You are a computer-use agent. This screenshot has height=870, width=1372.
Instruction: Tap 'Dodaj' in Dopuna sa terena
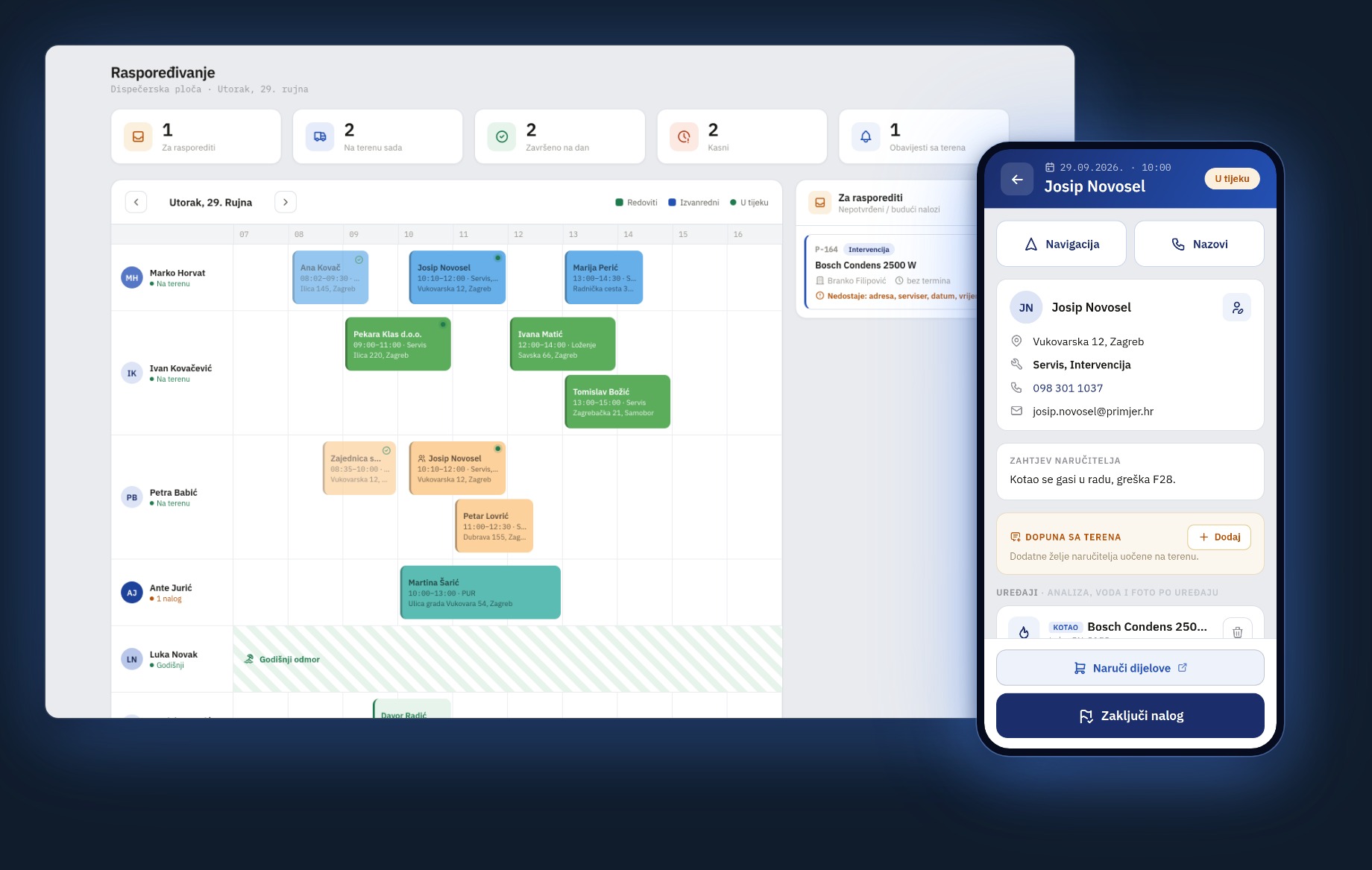[1219, 537]
